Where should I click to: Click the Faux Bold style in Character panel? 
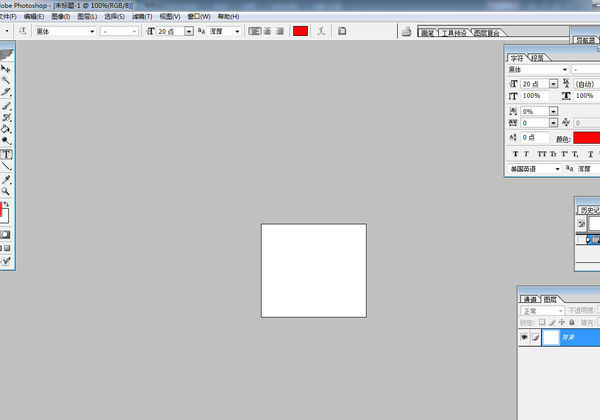516,154
